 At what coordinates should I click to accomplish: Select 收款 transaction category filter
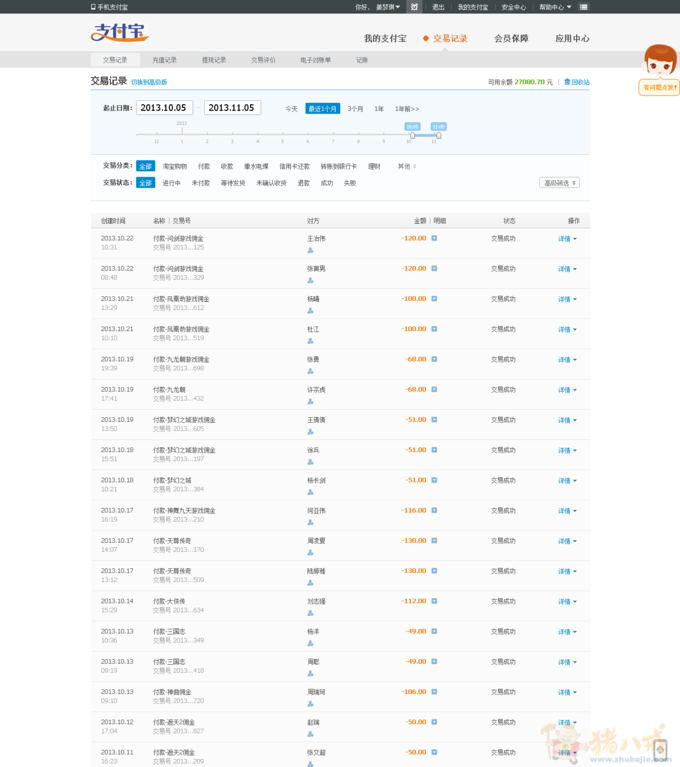coord(227,166)
